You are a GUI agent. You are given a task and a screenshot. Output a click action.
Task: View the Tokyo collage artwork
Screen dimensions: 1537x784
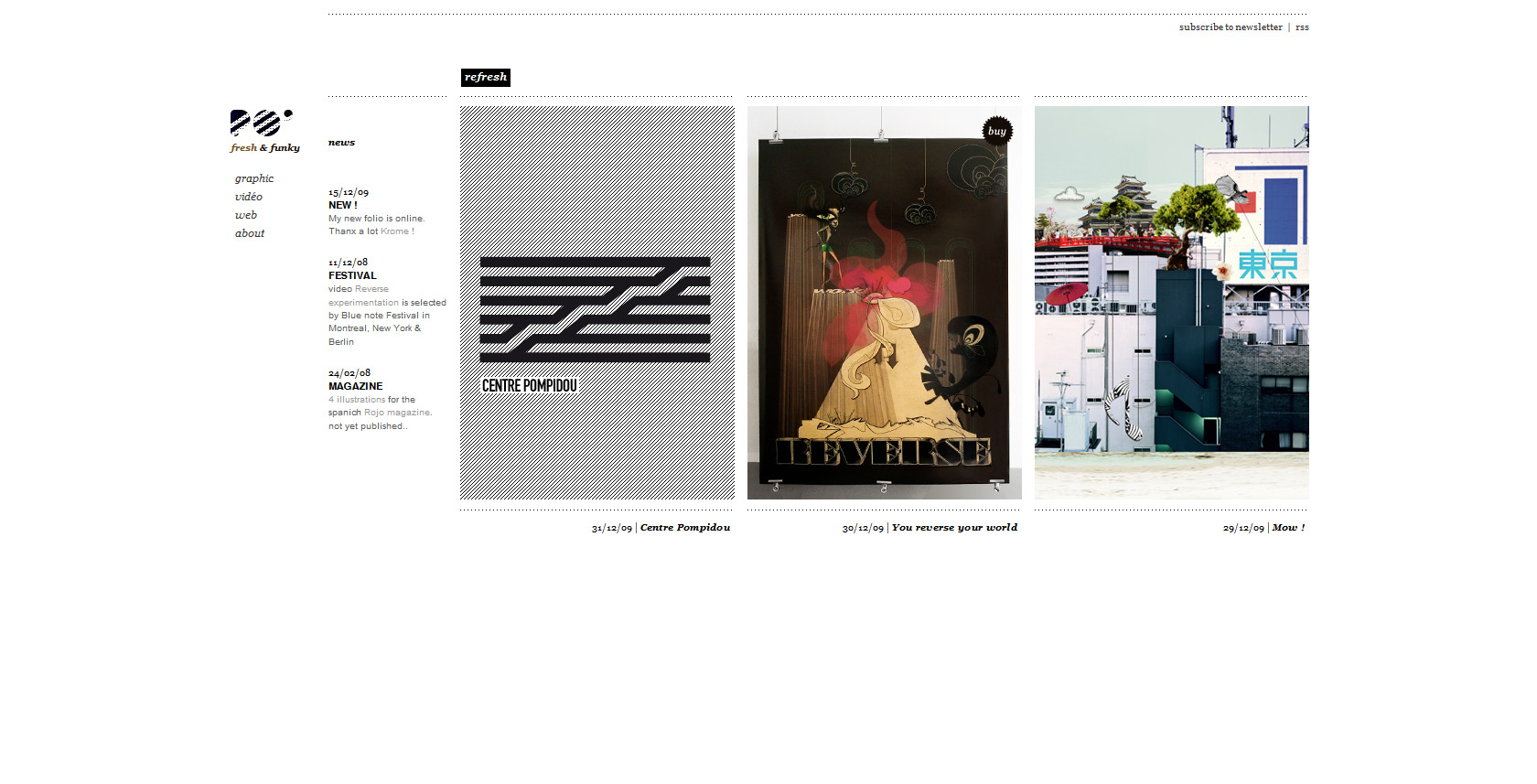(1171, 303)
